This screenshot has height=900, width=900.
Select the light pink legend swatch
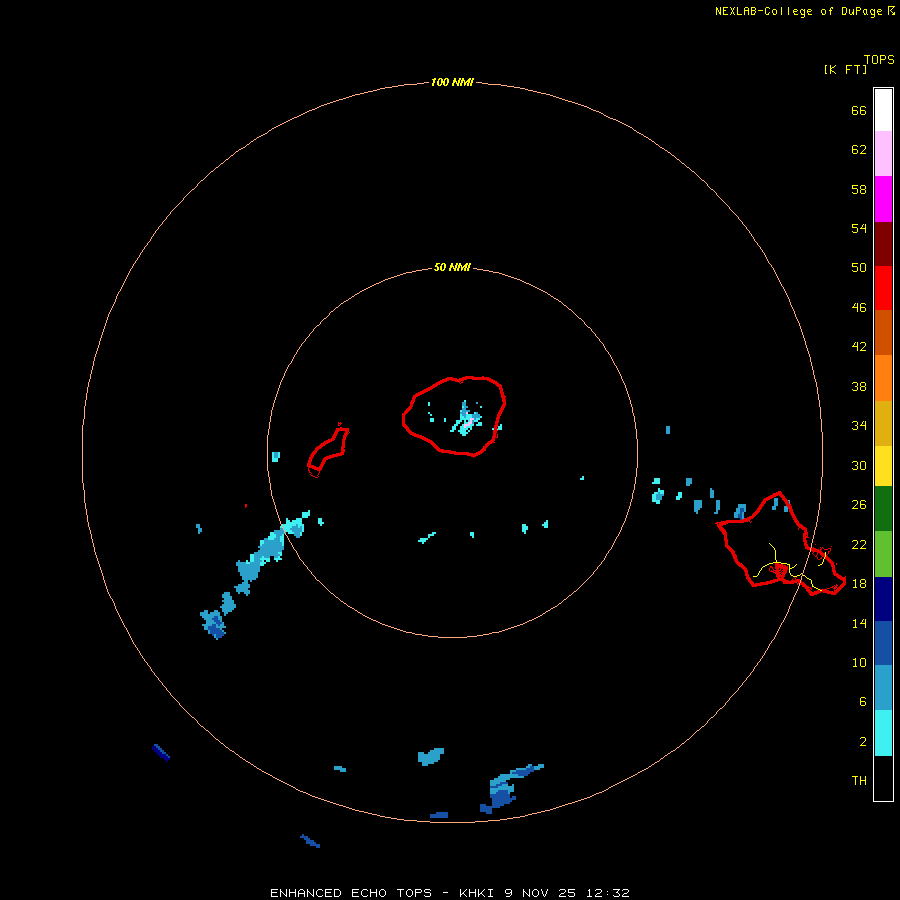[x=883, y=153]
